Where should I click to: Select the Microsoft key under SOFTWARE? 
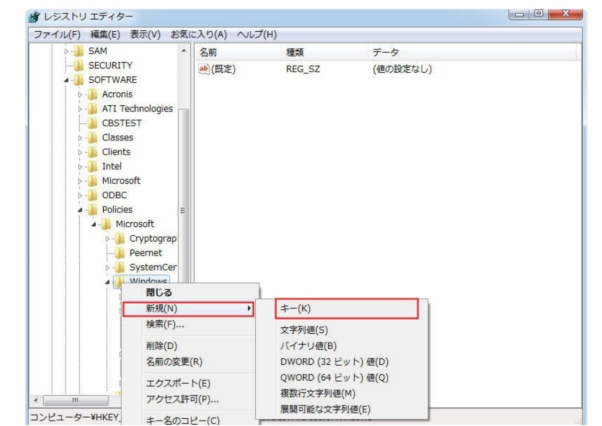(121, 181)
